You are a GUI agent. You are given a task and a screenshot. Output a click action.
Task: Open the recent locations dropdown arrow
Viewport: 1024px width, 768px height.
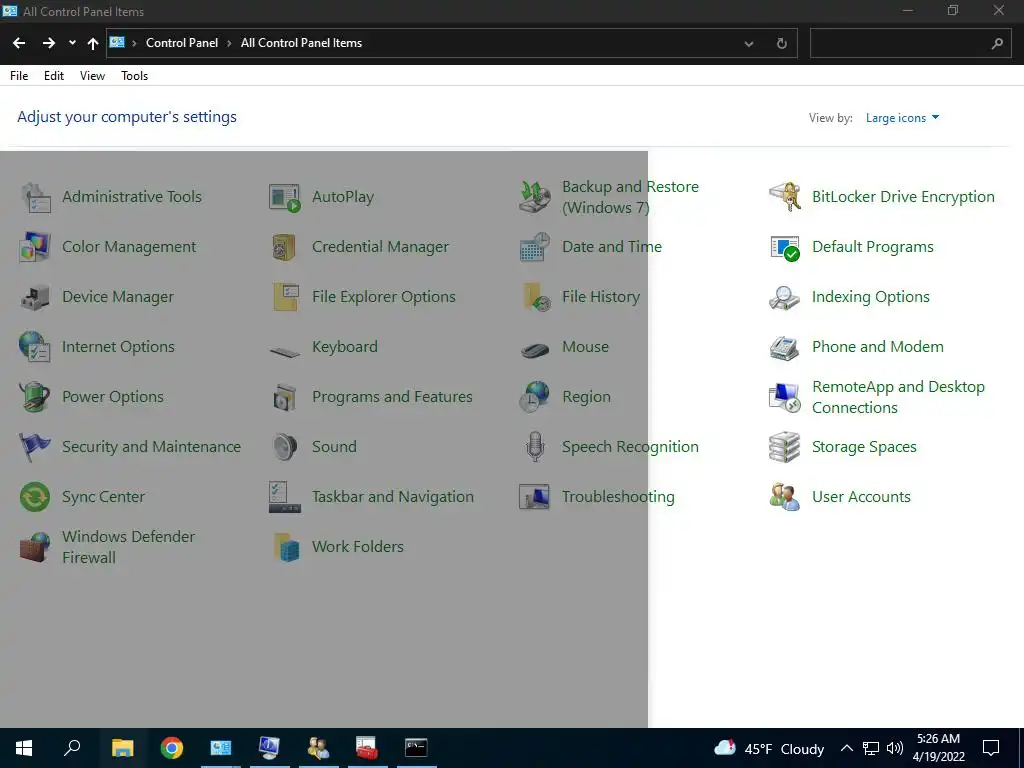[x=72, y=42]
